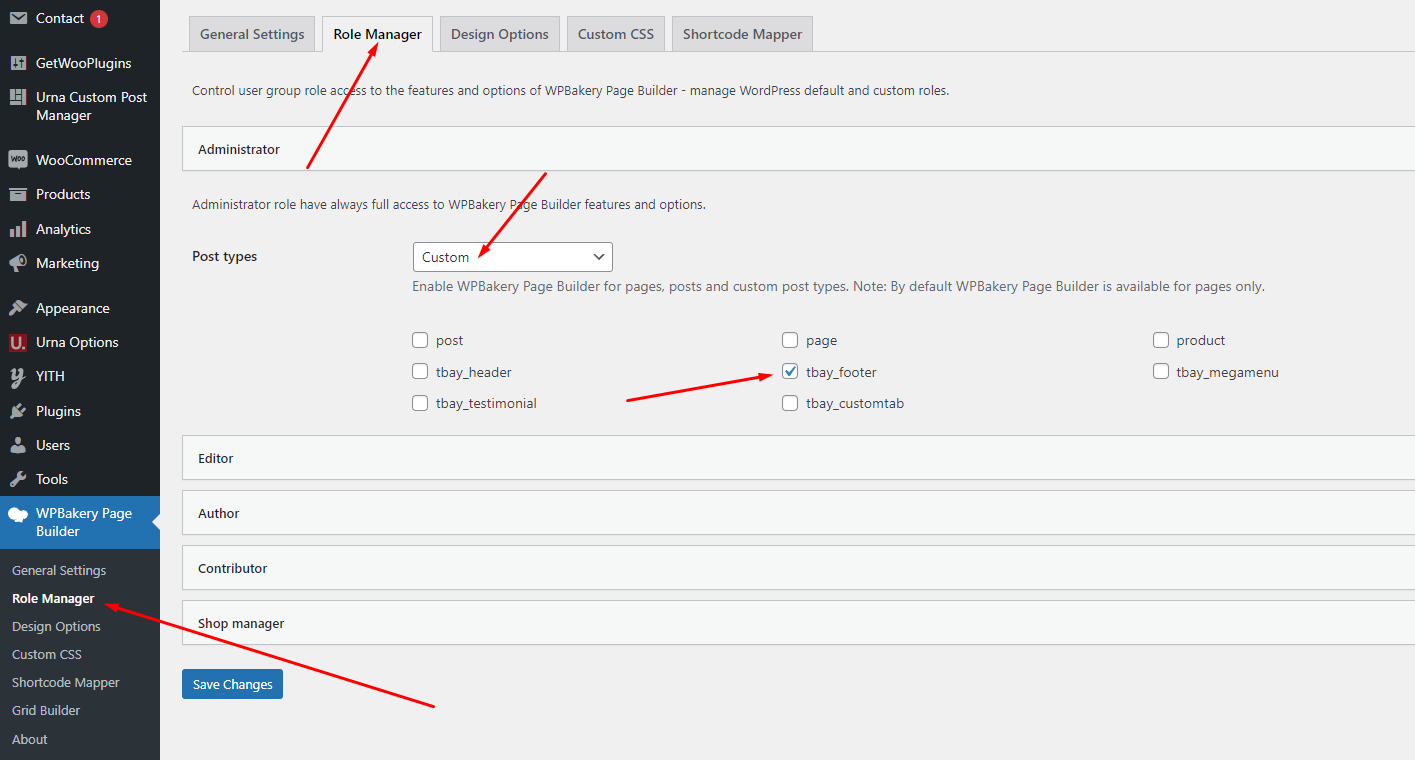Screen dimensions: 1415x760
Task: Open Role Manager in the sidebar submenu
Action: point(53,598)
